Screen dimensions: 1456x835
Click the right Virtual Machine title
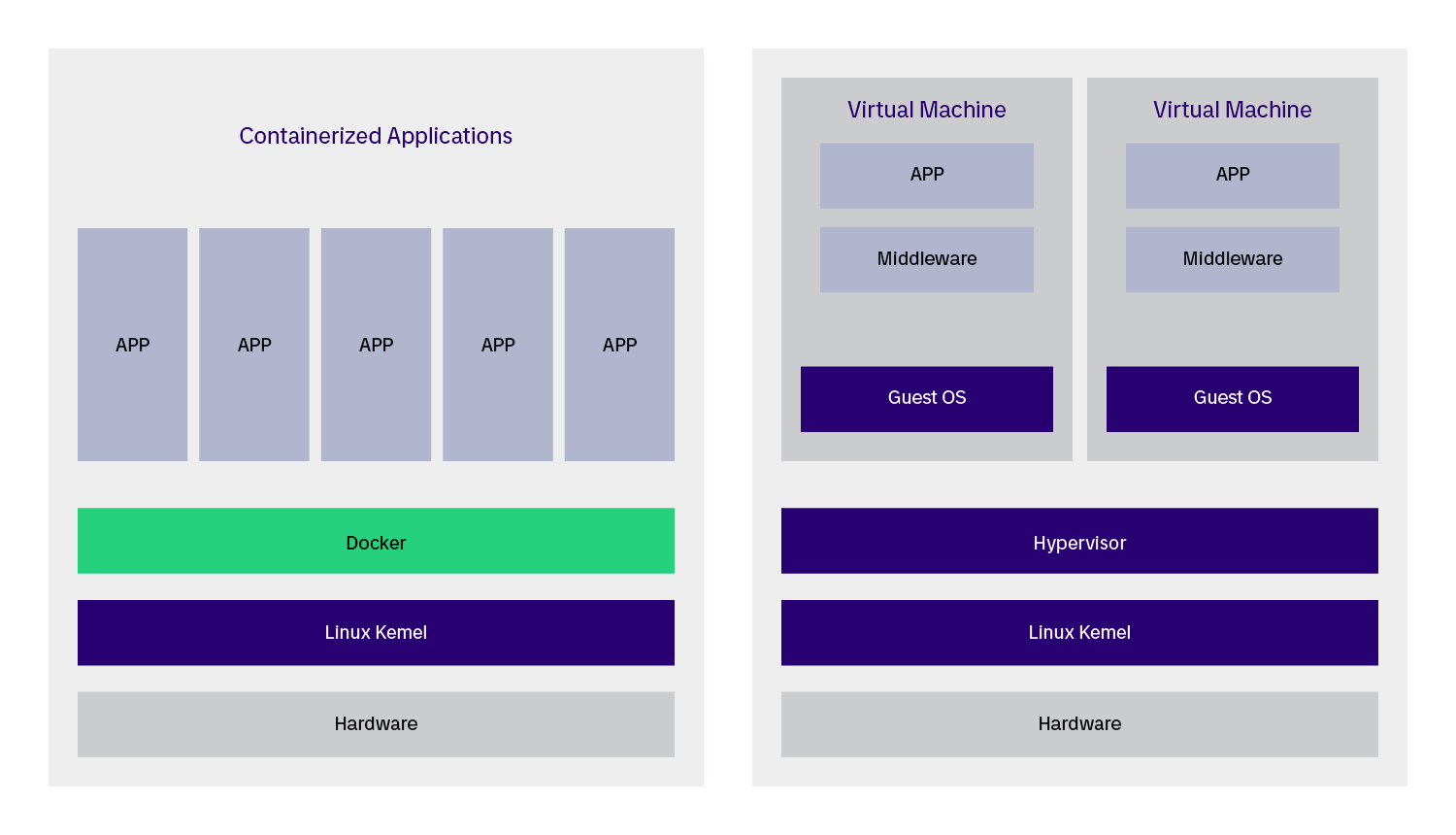point(1232,110)
